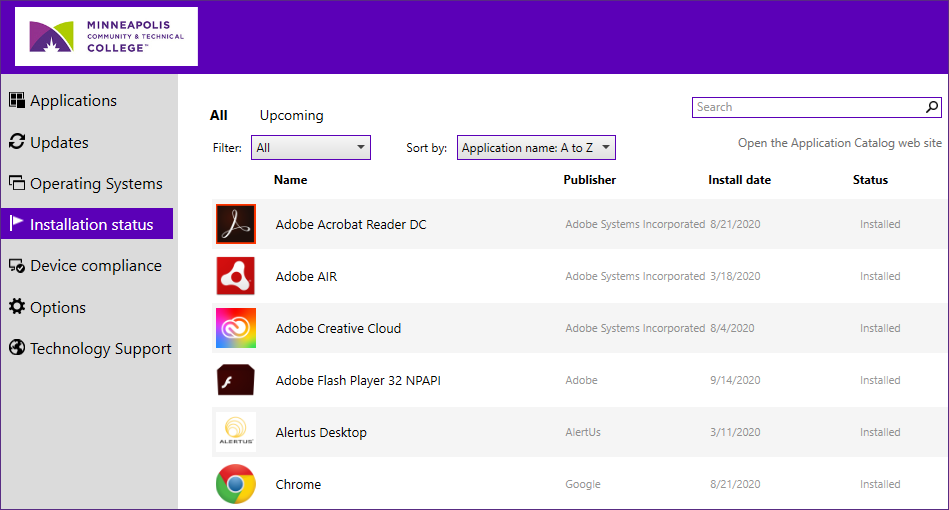
Task: Click the Installation status flag icon
Action: (x=17, y=223)
